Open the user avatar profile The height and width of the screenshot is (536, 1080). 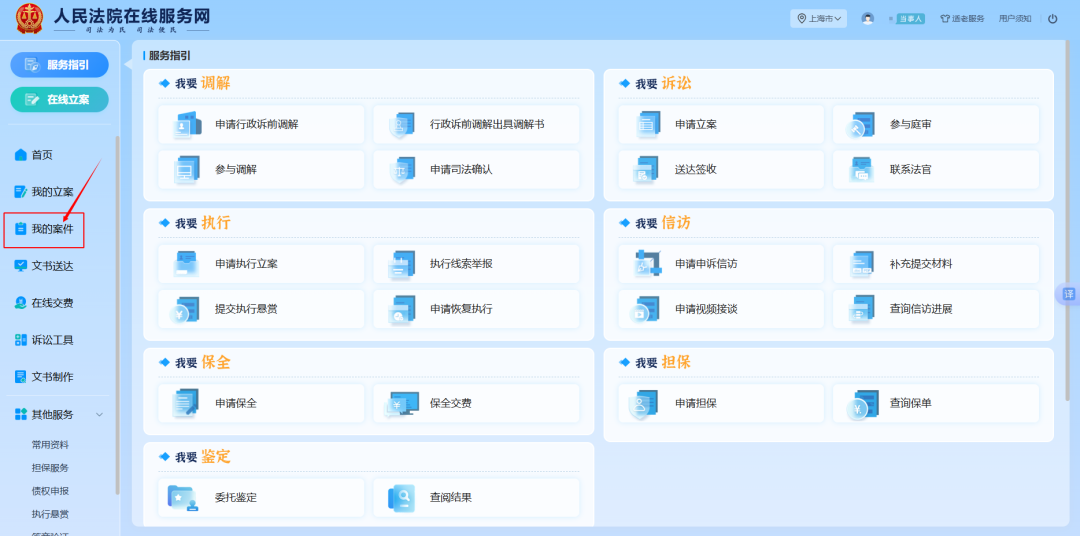click(x=867, y=18)
